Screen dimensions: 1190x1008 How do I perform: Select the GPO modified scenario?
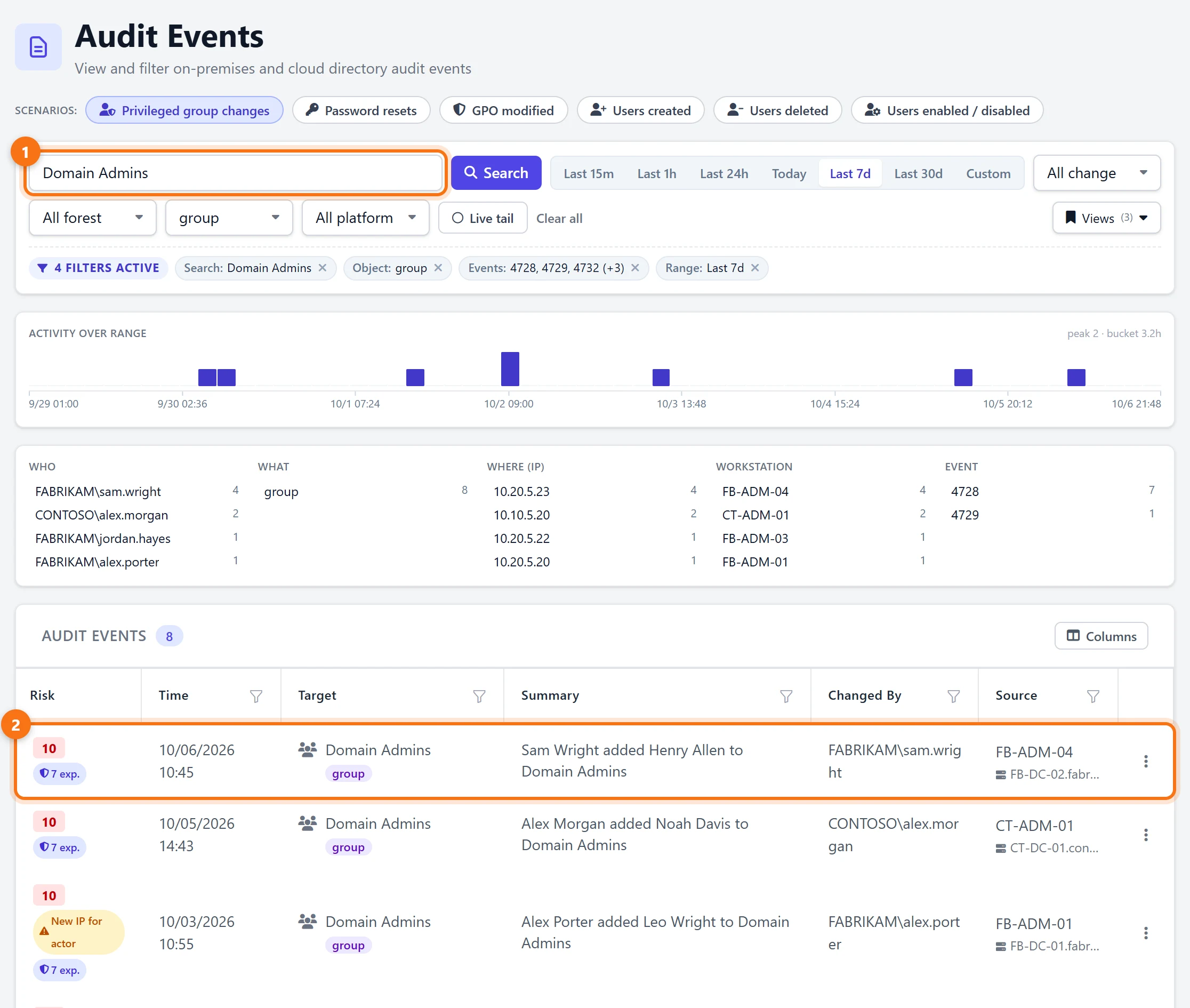(x=503, y=110)
